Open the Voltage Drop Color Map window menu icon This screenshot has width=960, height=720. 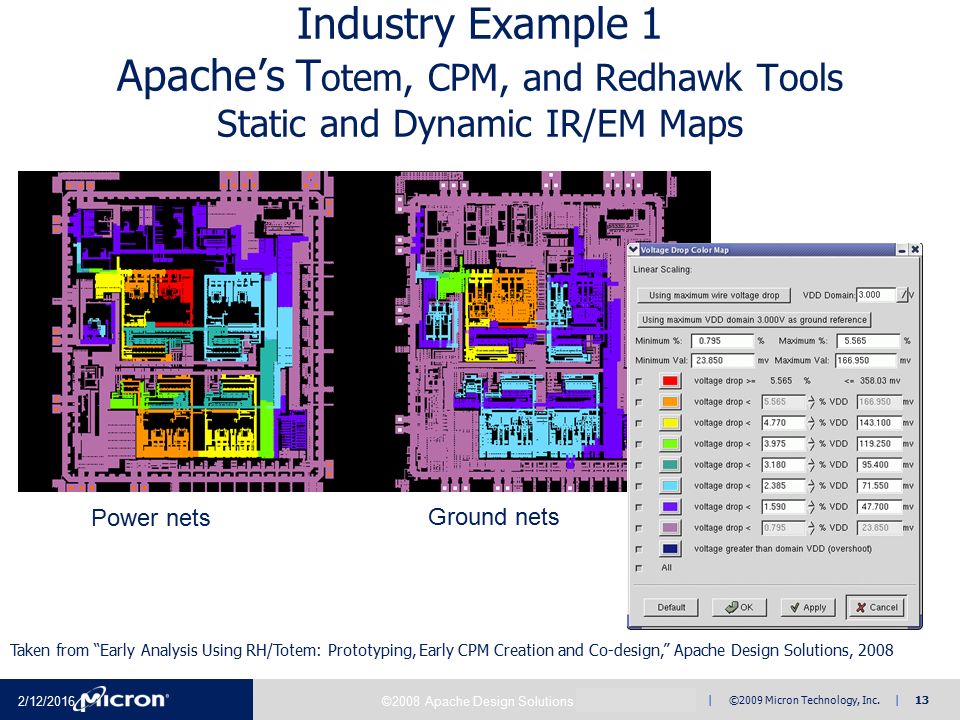point(634,250)
